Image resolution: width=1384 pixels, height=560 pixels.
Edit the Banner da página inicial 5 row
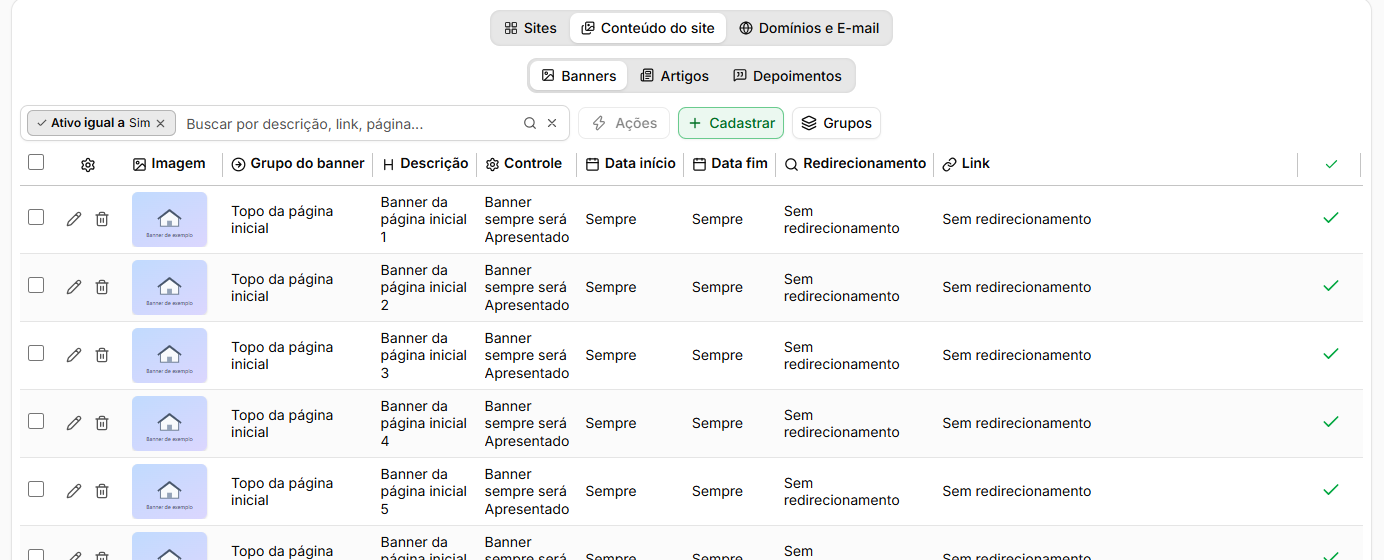(74, 491)
